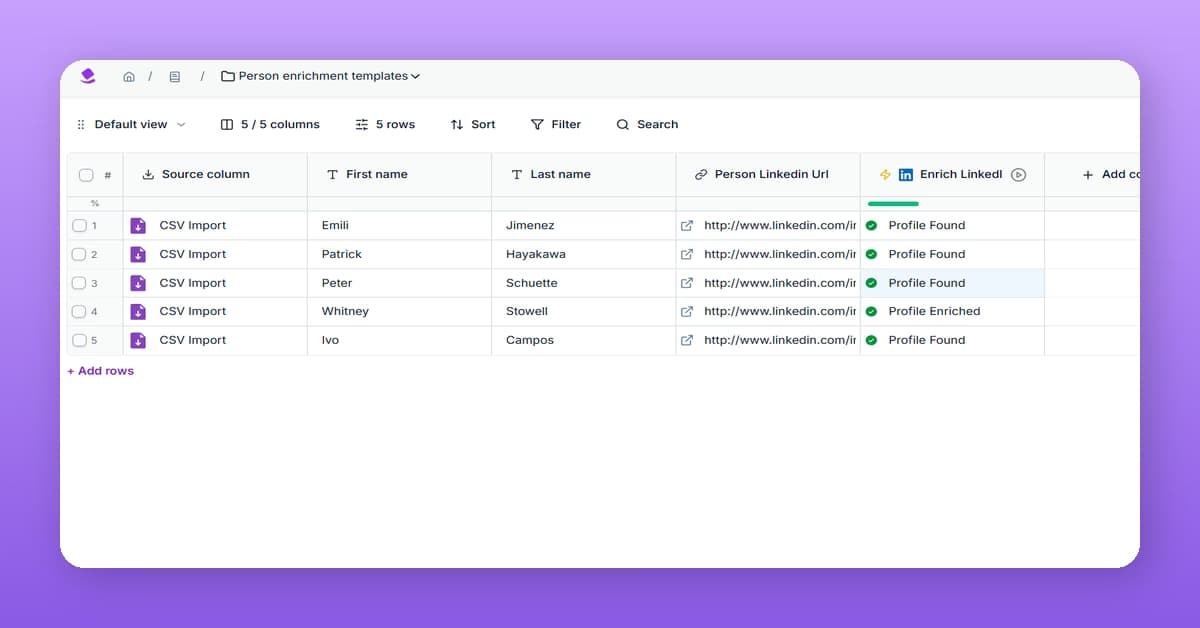Tick the checkbox on row 5

tap(80, 340)
